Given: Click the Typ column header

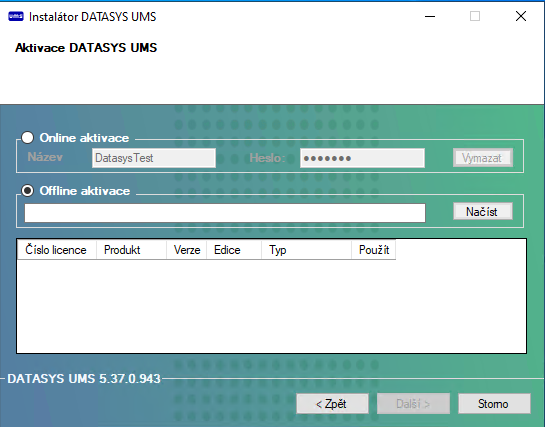Looking at the screenshot, I should [x=306, y=250].
